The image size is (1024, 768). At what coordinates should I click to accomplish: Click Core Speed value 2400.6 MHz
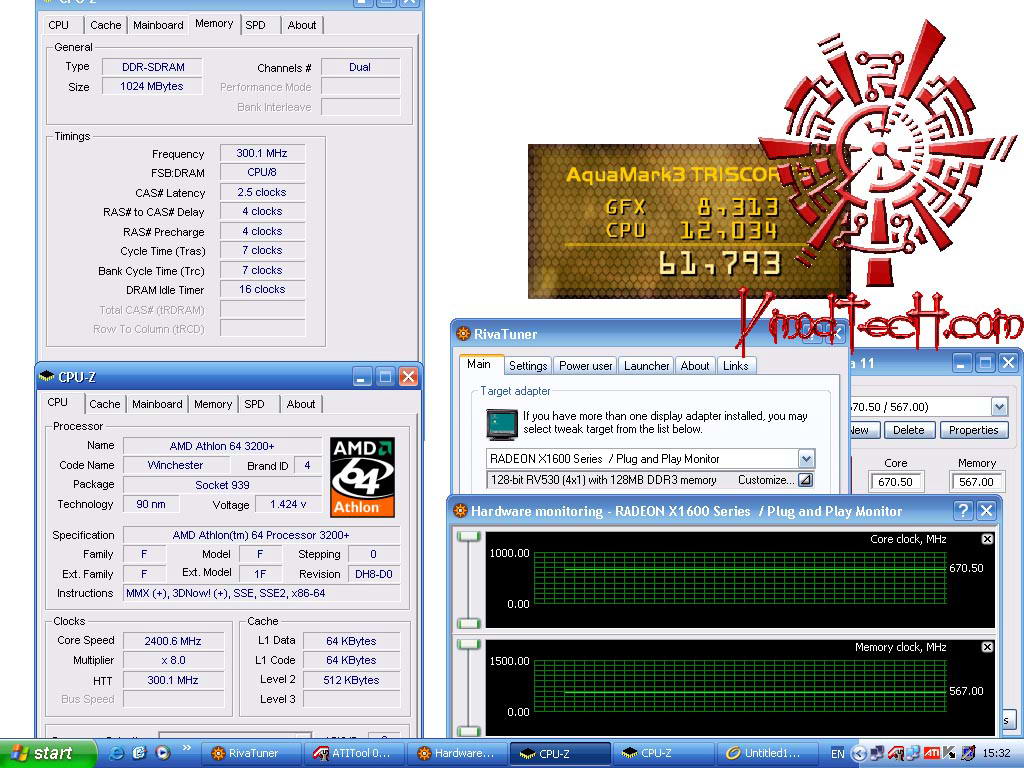tap(173, 641)
